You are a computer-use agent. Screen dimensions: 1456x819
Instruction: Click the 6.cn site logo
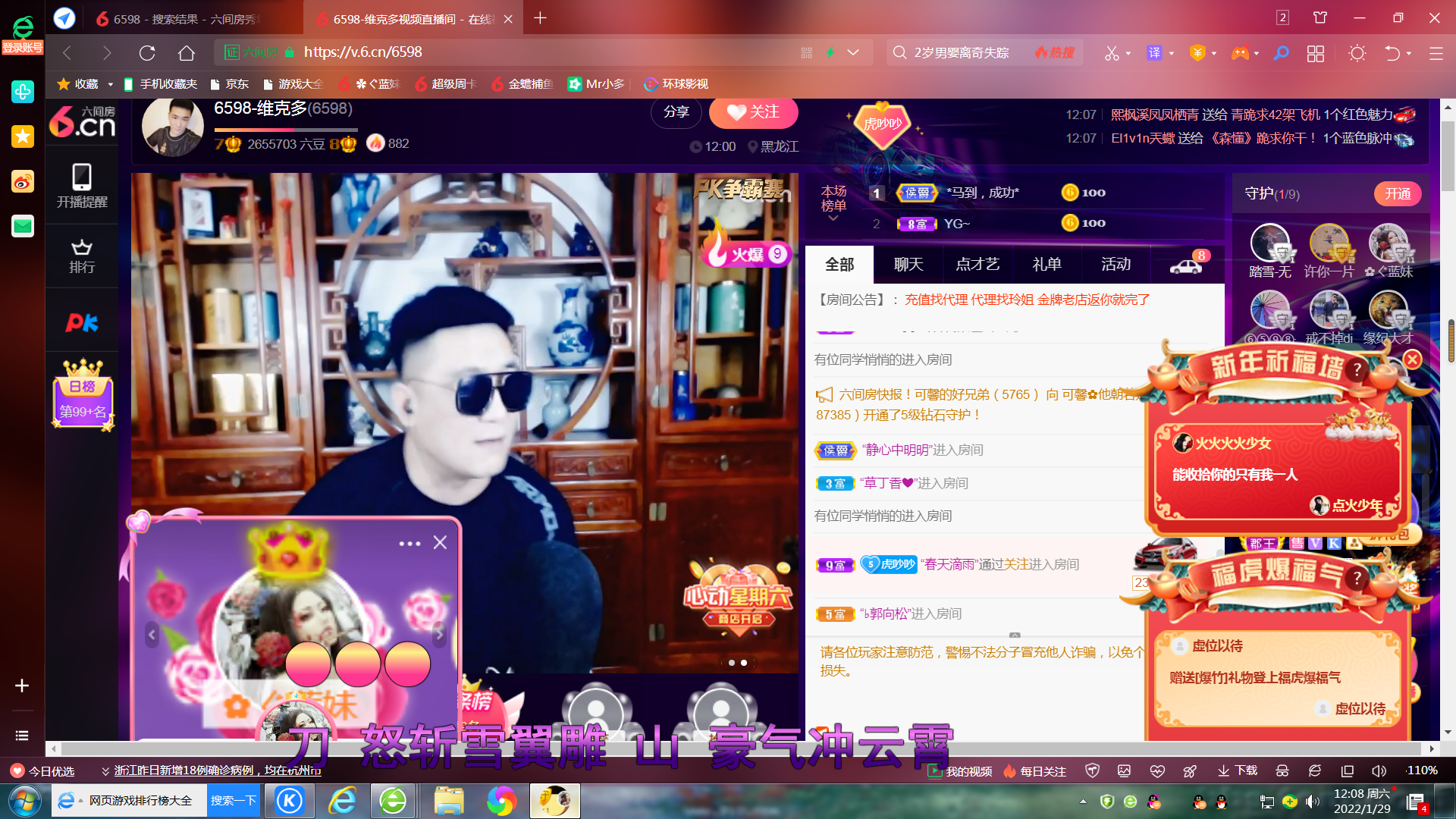coord(82,121)
